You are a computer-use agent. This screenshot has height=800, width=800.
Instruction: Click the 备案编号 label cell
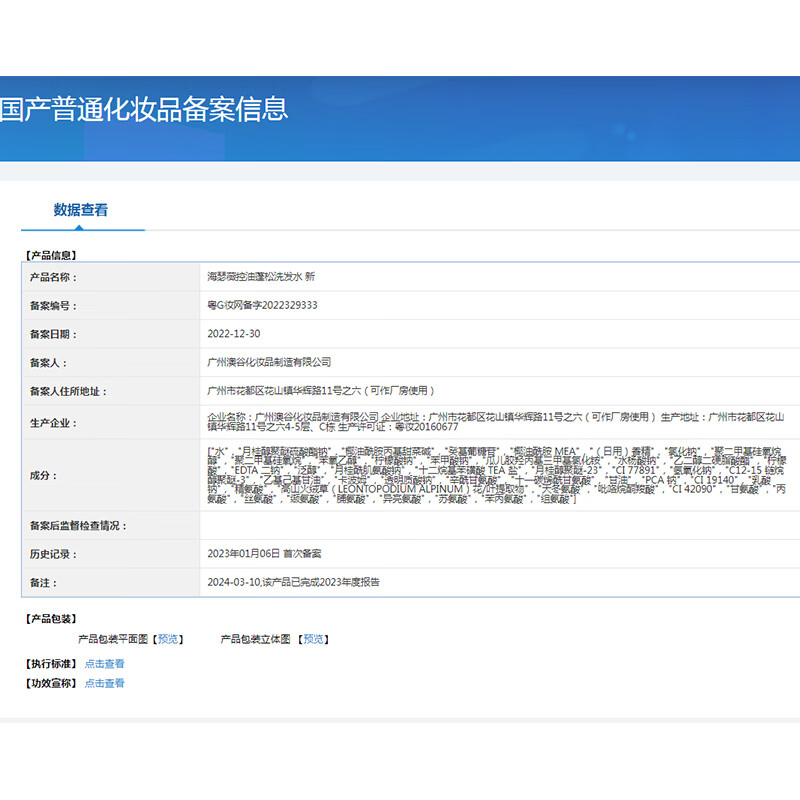click(112, 306)
